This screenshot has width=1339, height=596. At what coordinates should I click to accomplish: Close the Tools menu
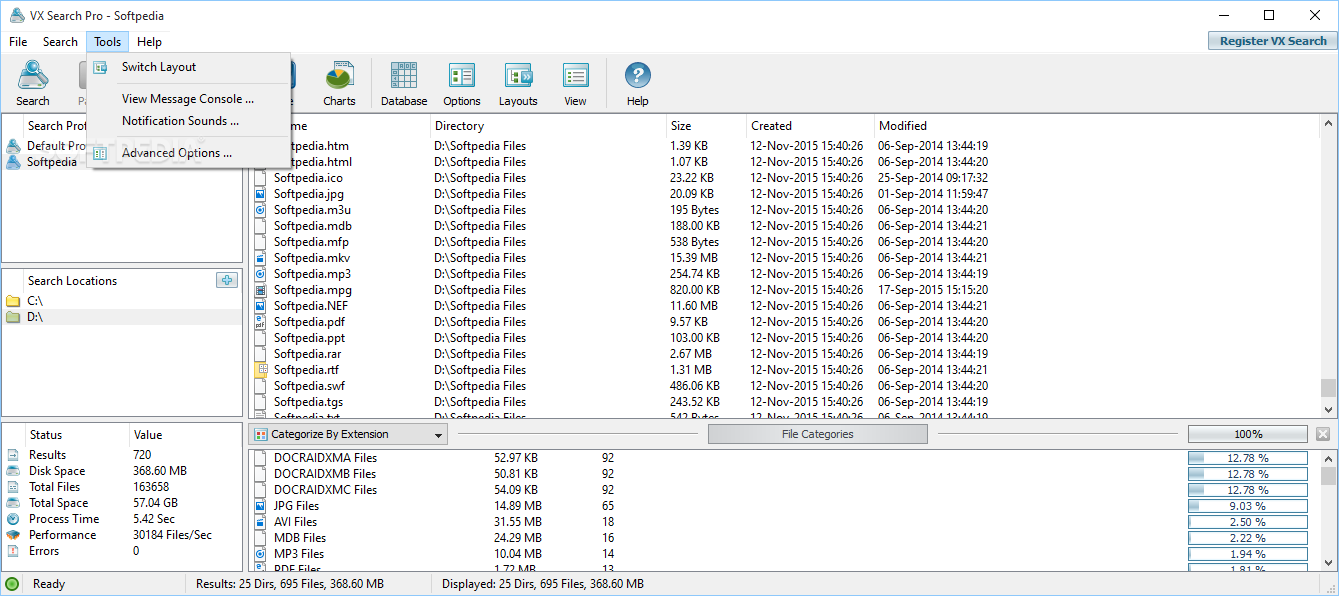(108, 42)
